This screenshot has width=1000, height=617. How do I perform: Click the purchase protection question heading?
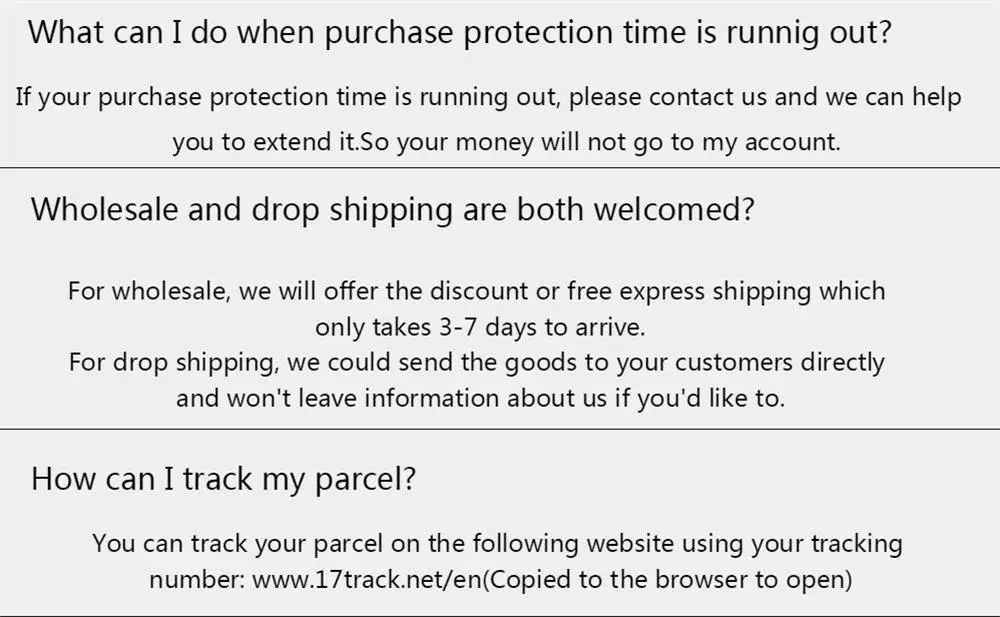pyautogui.click(x=459, y=32)
